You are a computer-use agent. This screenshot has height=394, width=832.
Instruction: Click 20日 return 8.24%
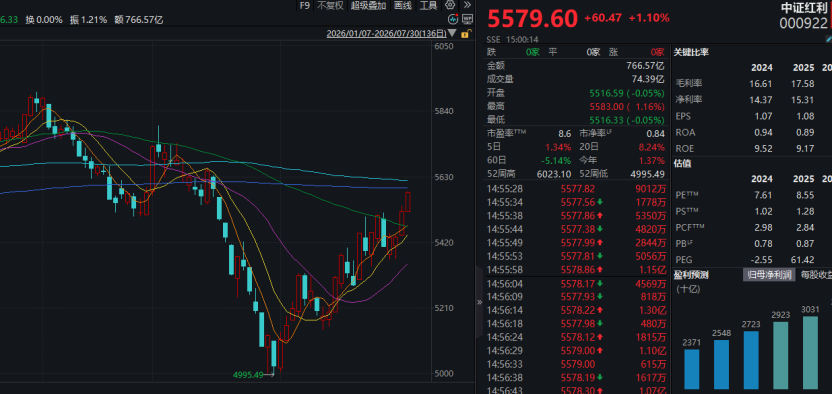pos(653,147)
